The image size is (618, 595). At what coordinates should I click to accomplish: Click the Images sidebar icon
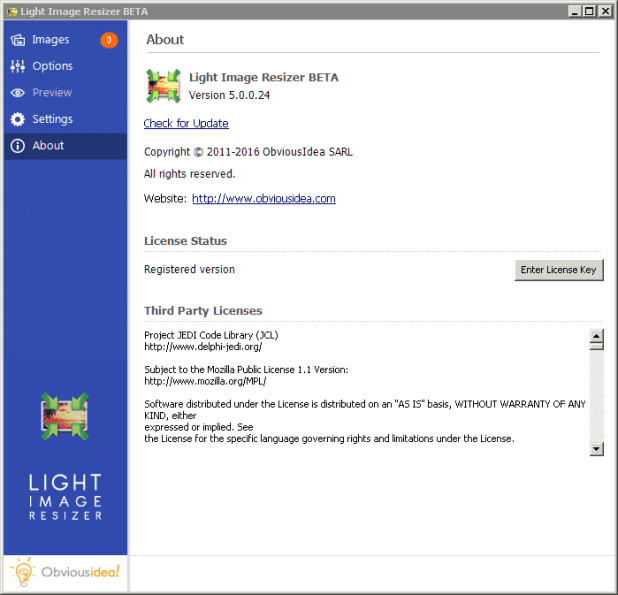click(18, 40)
